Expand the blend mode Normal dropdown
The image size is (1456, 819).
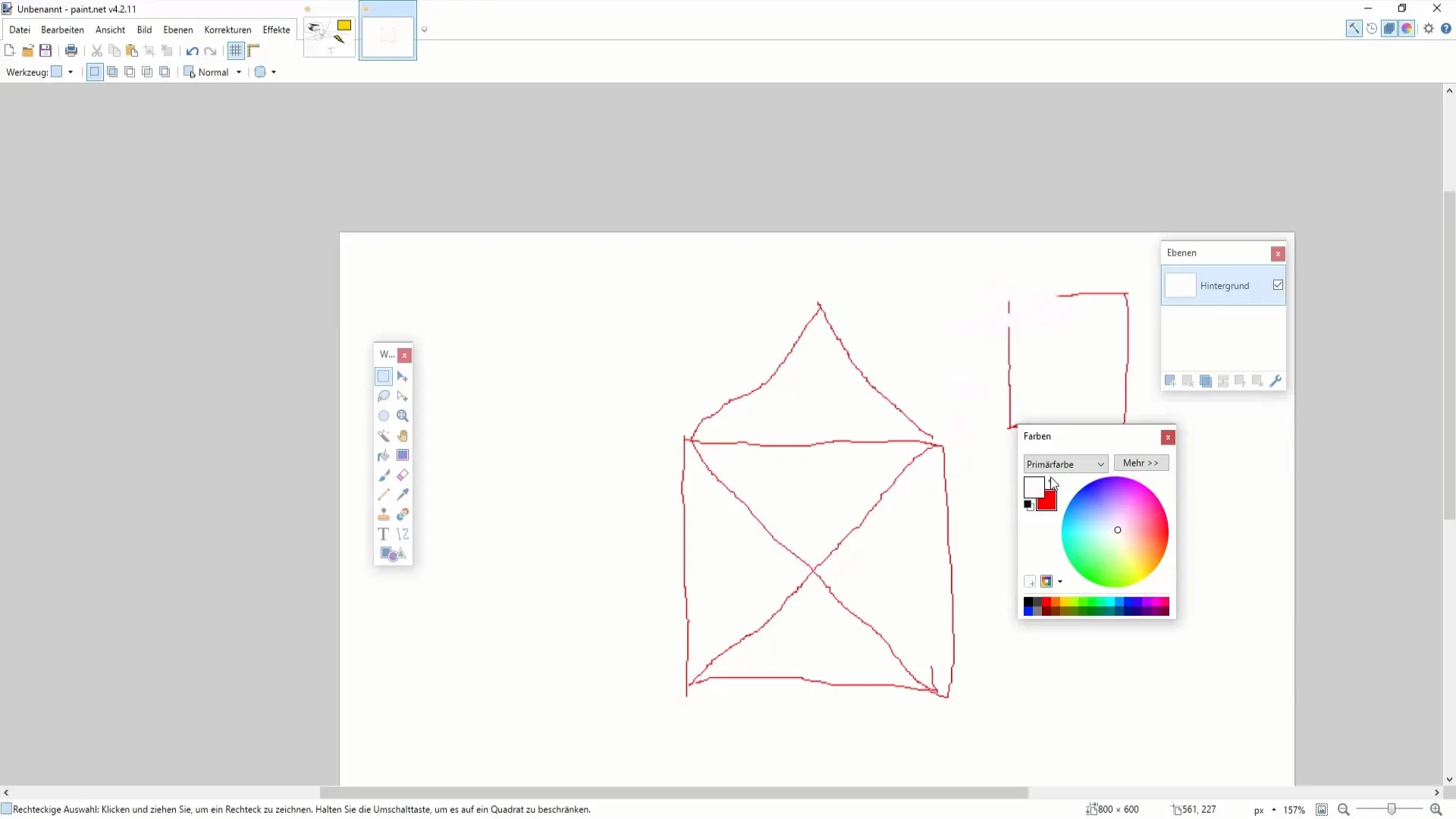(x=238, y=72)
